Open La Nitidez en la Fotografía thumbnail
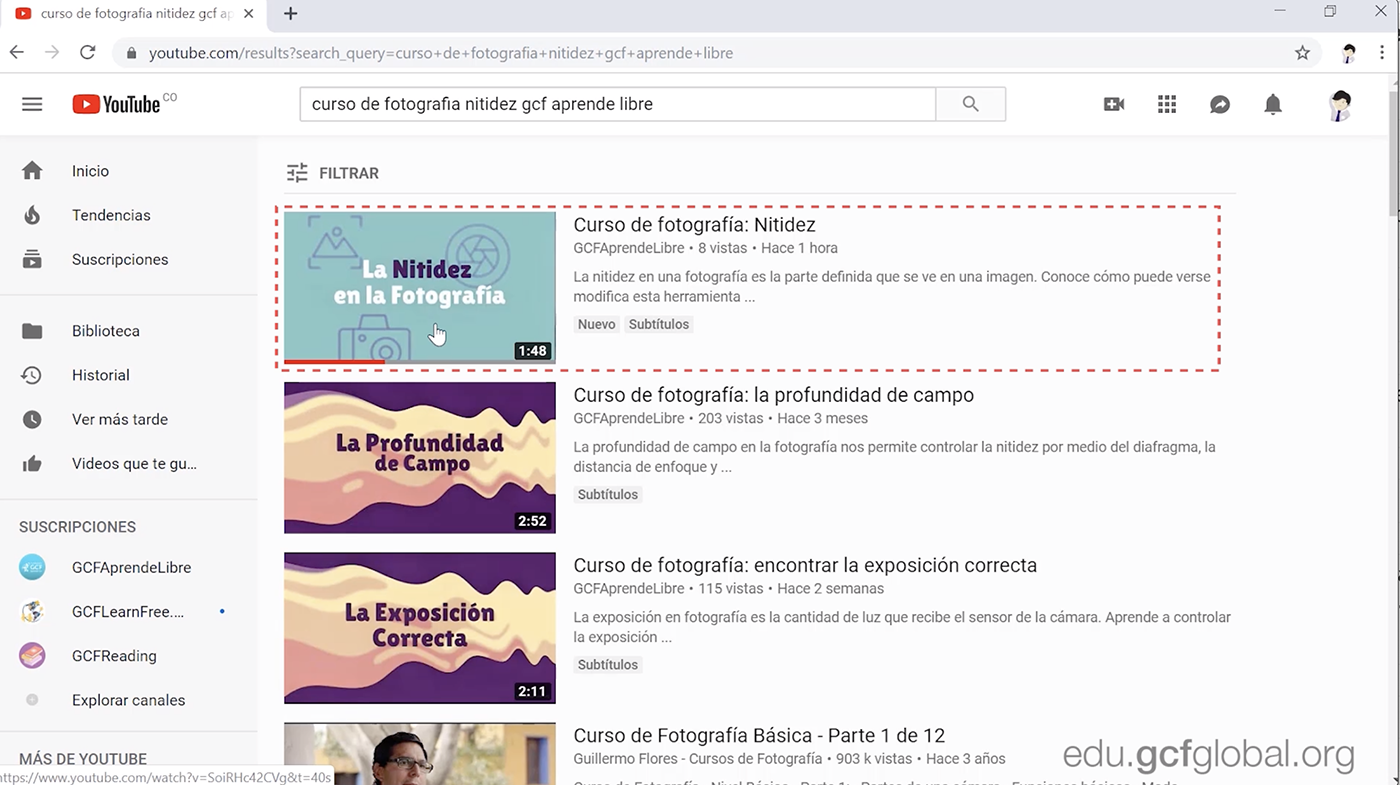This screenshot has width=1400, height=785. pos(420,287)
